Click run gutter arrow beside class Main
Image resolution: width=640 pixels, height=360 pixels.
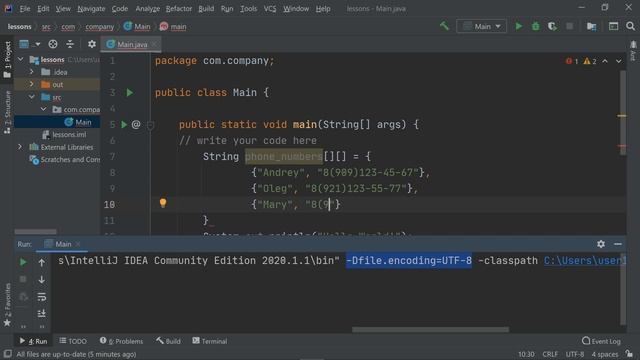click(129, 93)
